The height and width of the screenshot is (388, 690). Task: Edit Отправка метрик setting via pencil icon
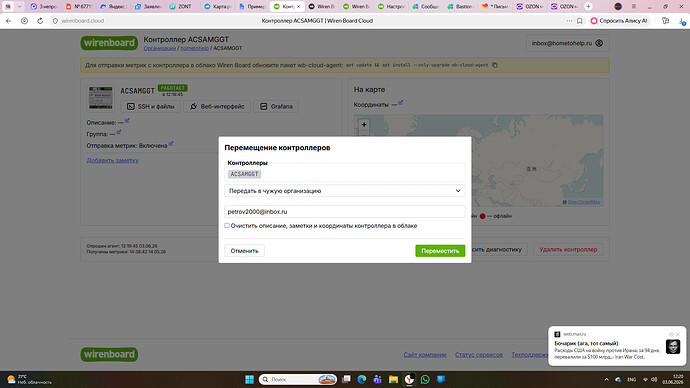(x=171, y=143)
